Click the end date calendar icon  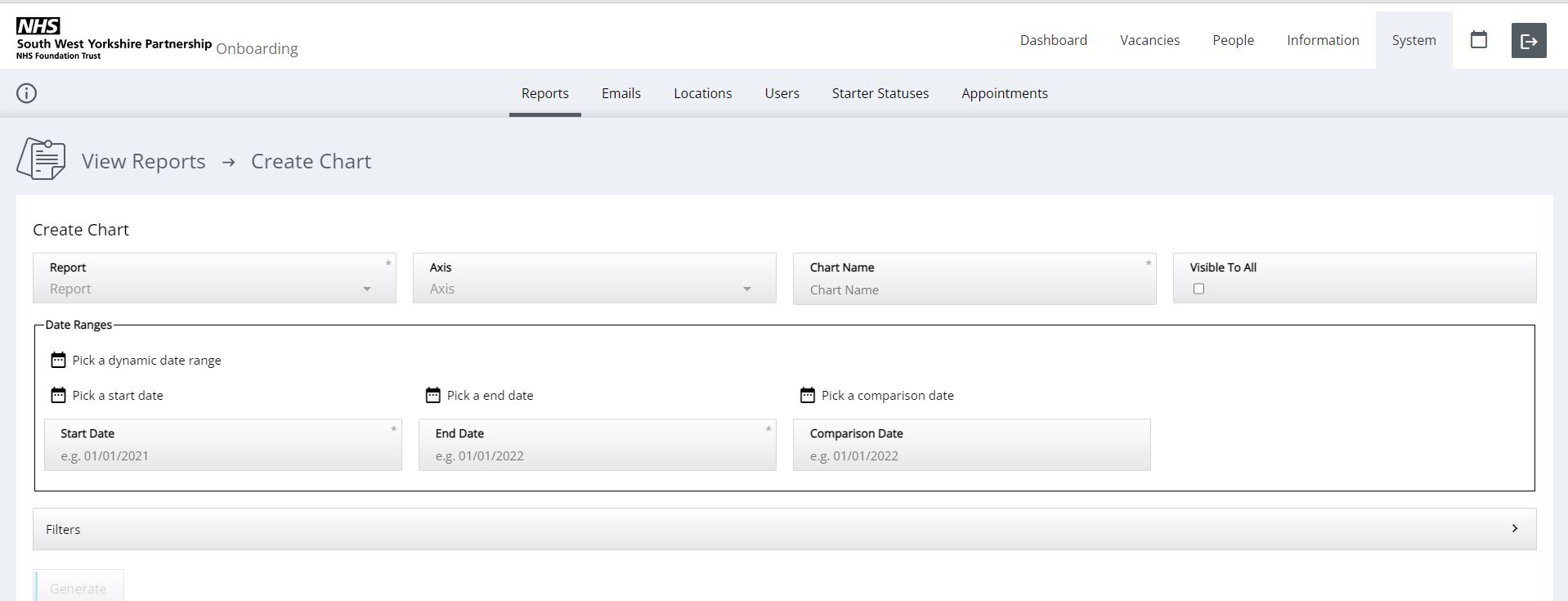(432, 395)
